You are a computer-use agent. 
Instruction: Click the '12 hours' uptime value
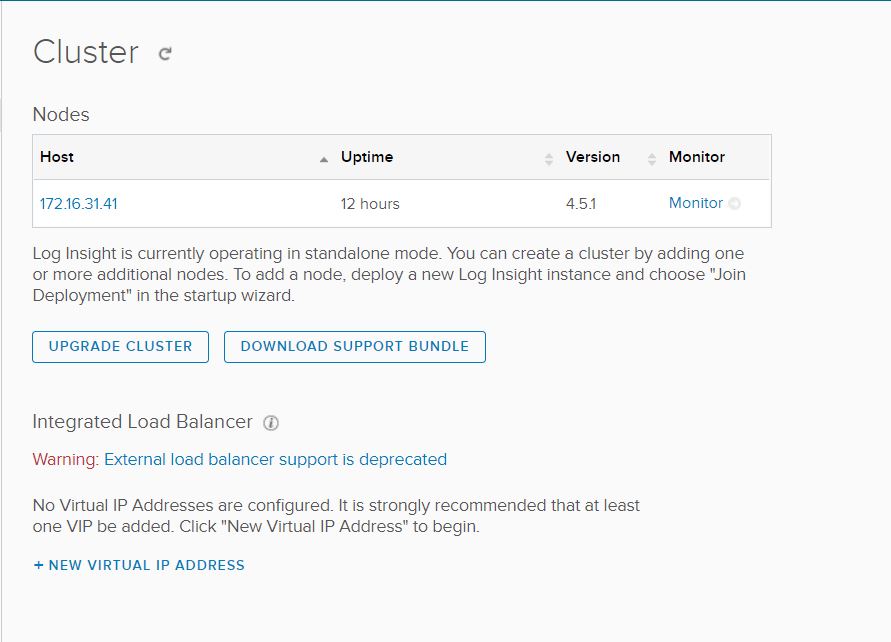[x=370, y=204]
